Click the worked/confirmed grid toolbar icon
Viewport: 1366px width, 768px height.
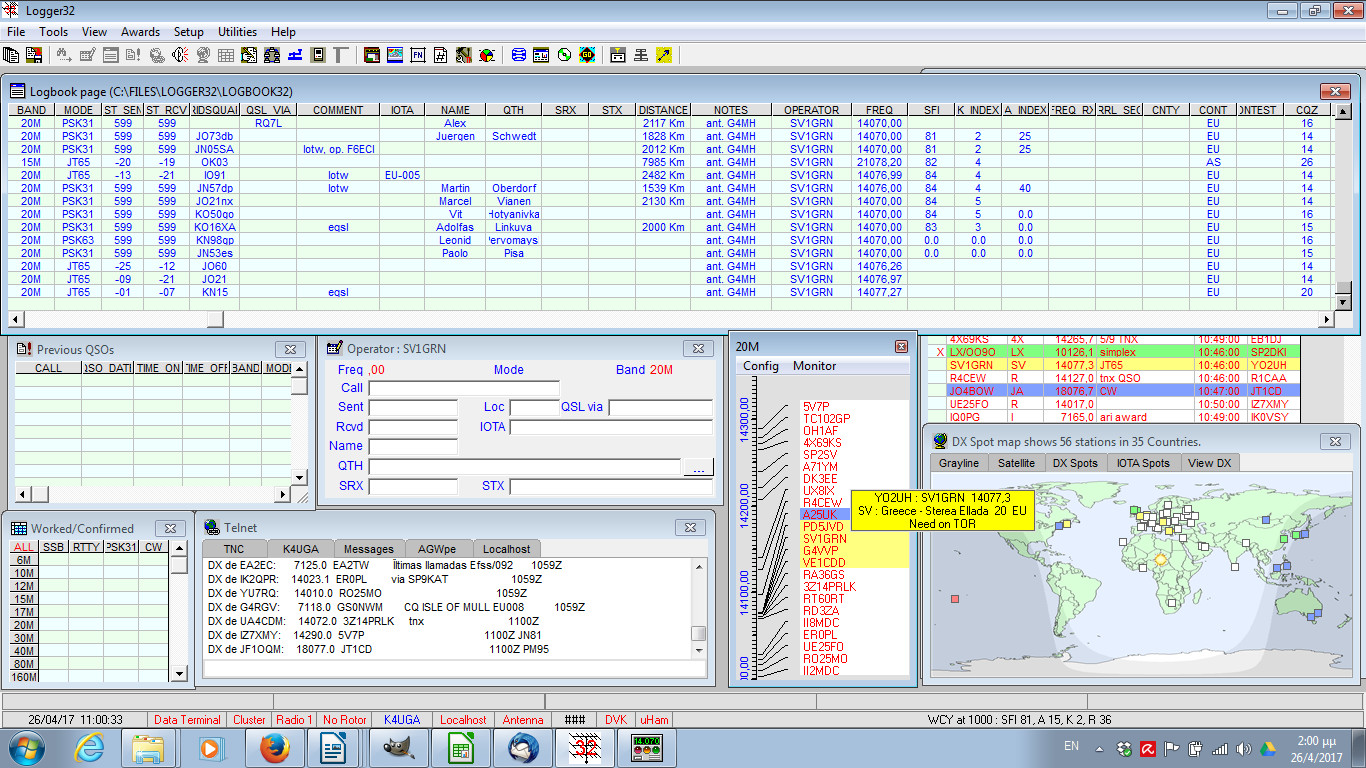click(226, 55)
